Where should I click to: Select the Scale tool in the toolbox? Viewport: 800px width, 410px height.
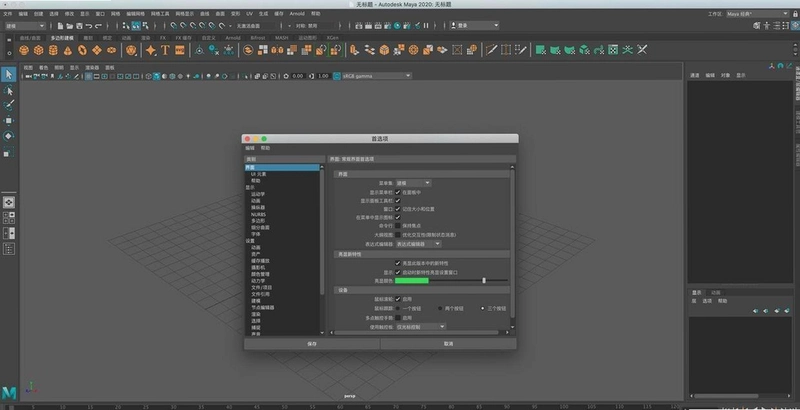(x=9, y=151)
